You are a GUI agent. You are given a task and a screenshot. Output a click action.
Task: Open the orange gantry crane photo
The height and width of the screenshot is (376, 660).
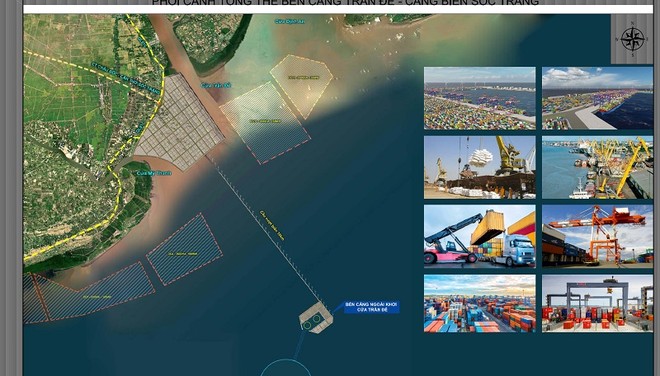(x=597, y=236)
